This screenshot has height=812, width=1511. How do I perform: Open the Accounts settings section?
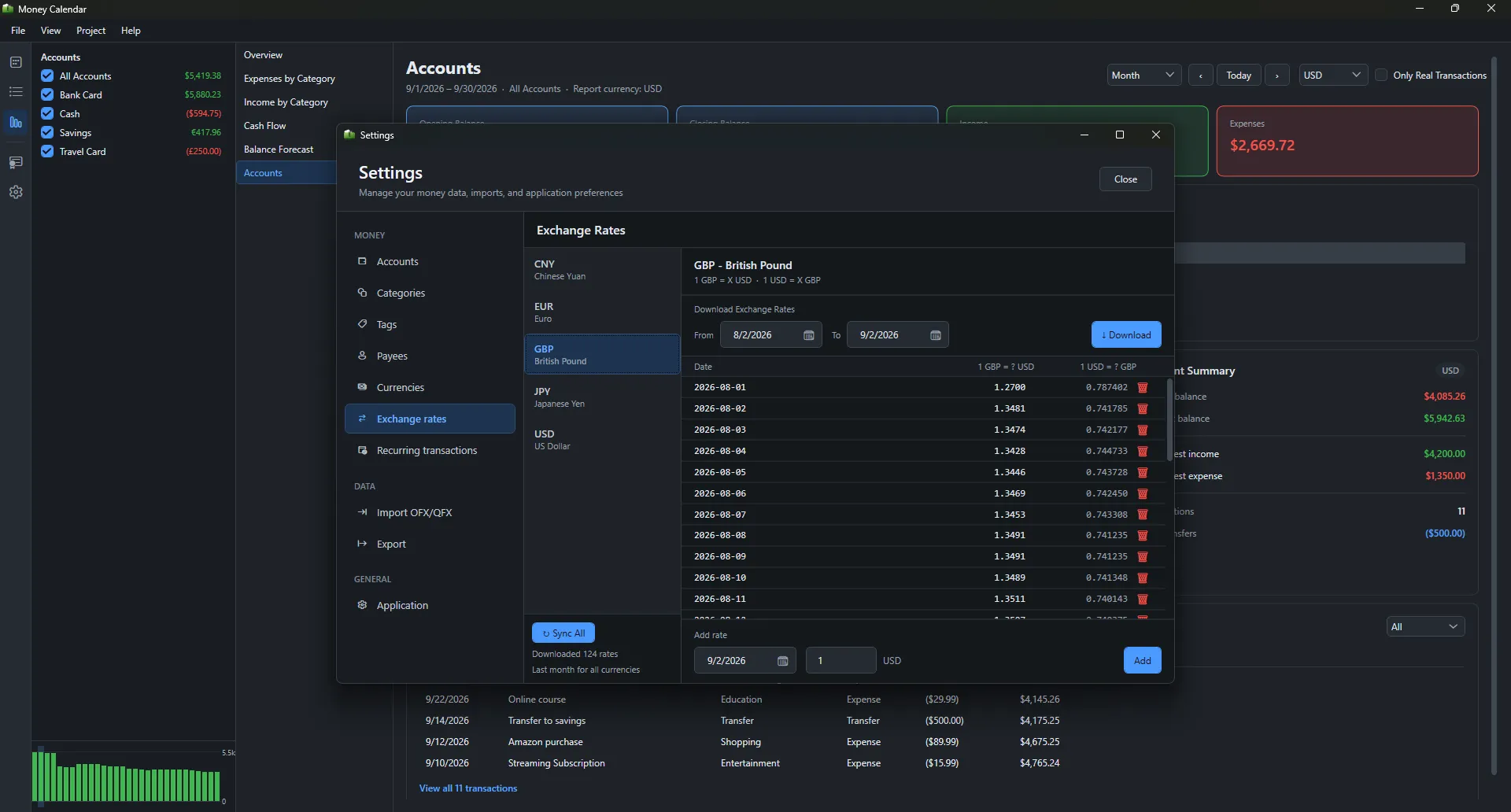[430, 261]
